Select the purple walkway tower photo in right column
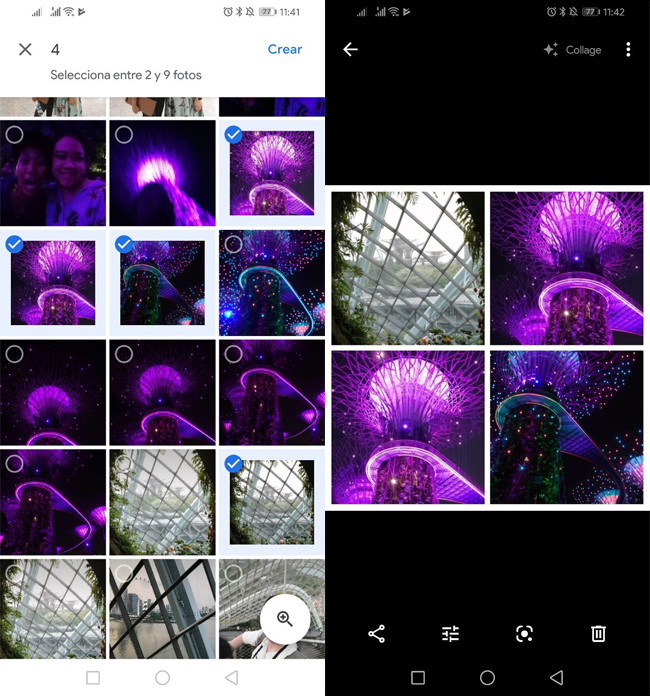Screen dimensions: 650x696 [272, 392]
